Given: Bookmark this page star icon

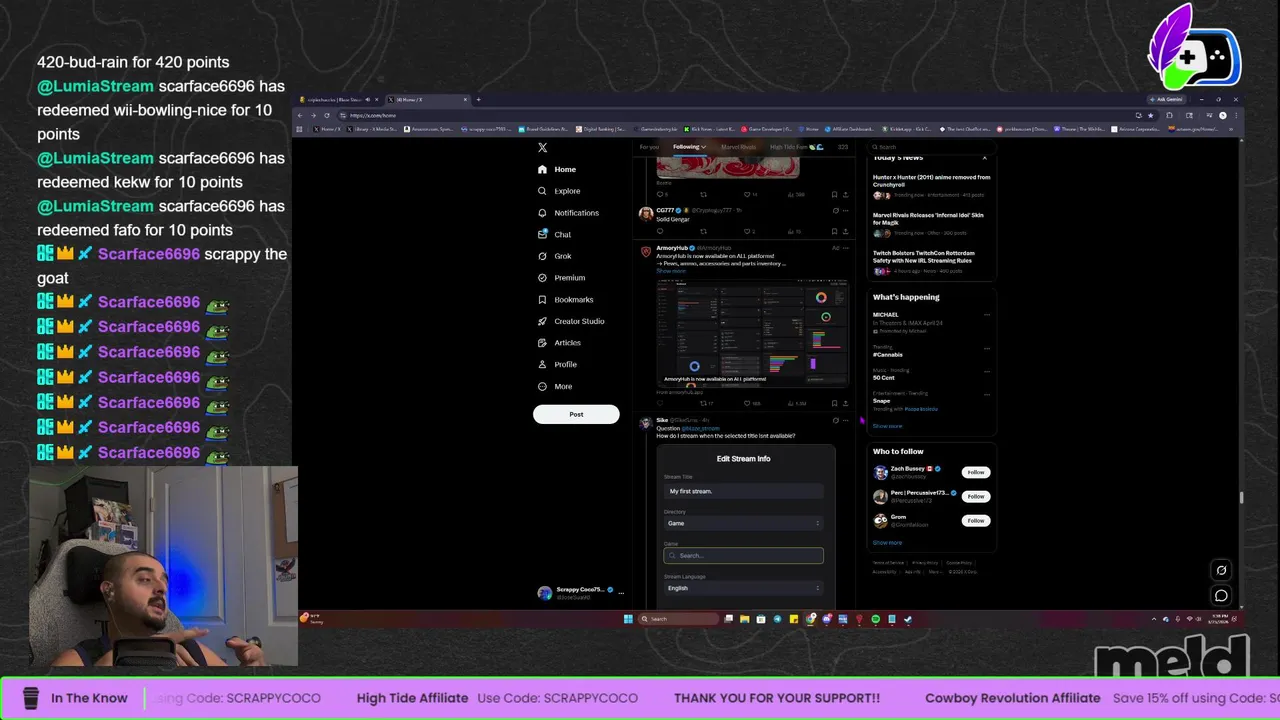Looking at the screenshot, I should point(1150,115).
